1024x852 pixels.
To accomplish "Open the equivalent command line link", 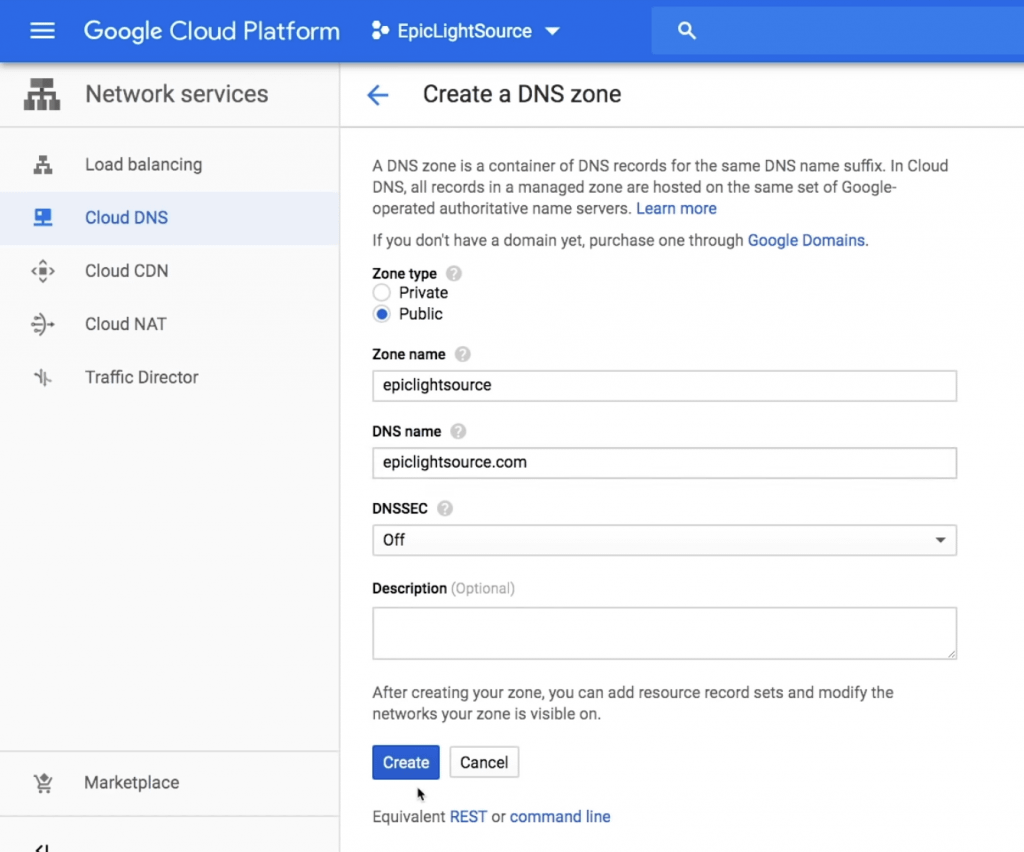I will click(560, 817).
